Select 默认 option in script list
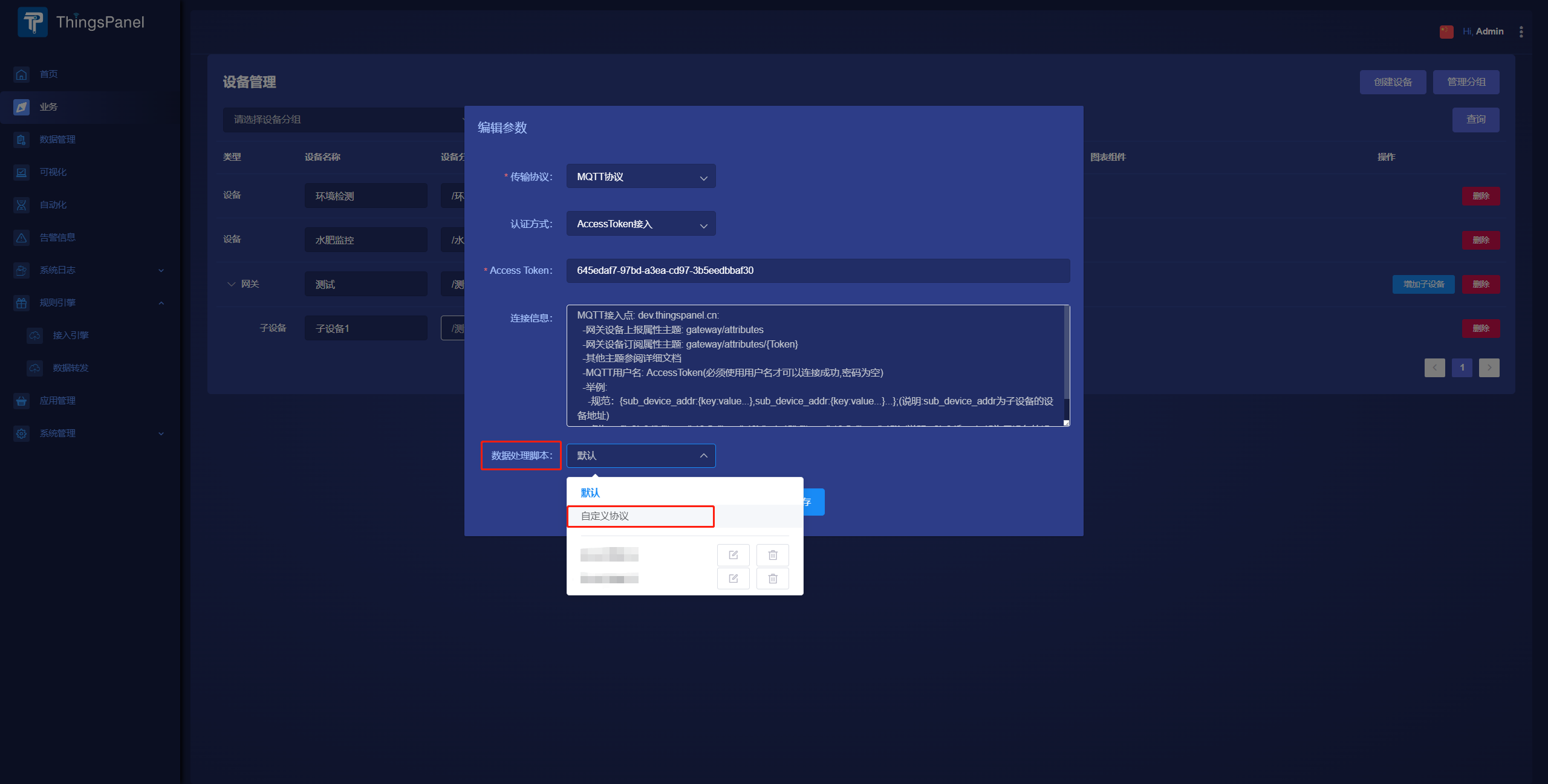1548x784 pixels. click(x=685, y=493)
